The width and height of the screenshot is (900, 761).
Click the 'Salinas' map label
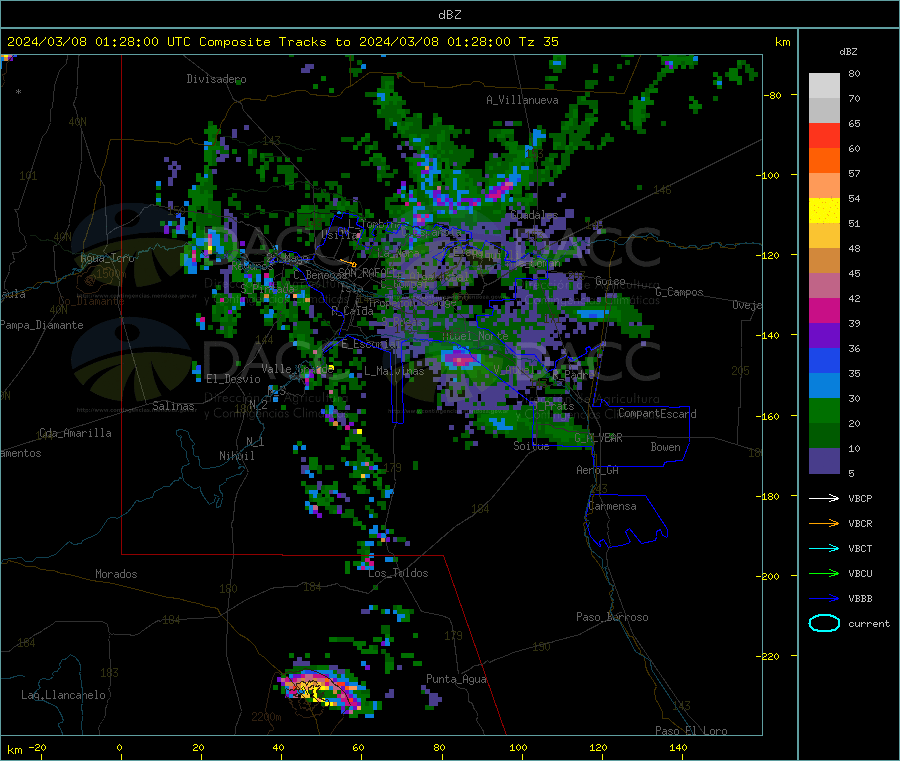tap(173, 406)
